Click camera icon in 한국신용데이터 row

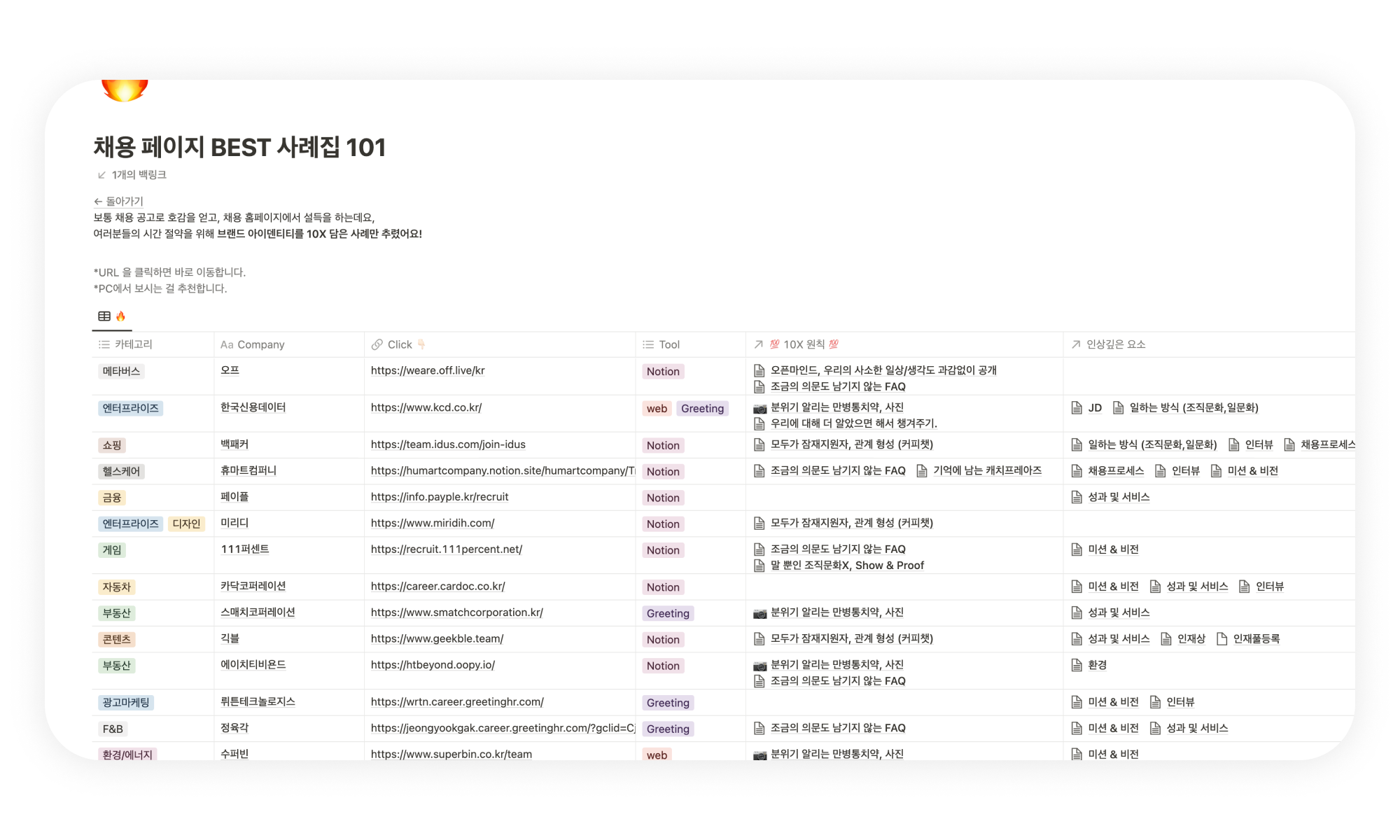coord(759,408)
